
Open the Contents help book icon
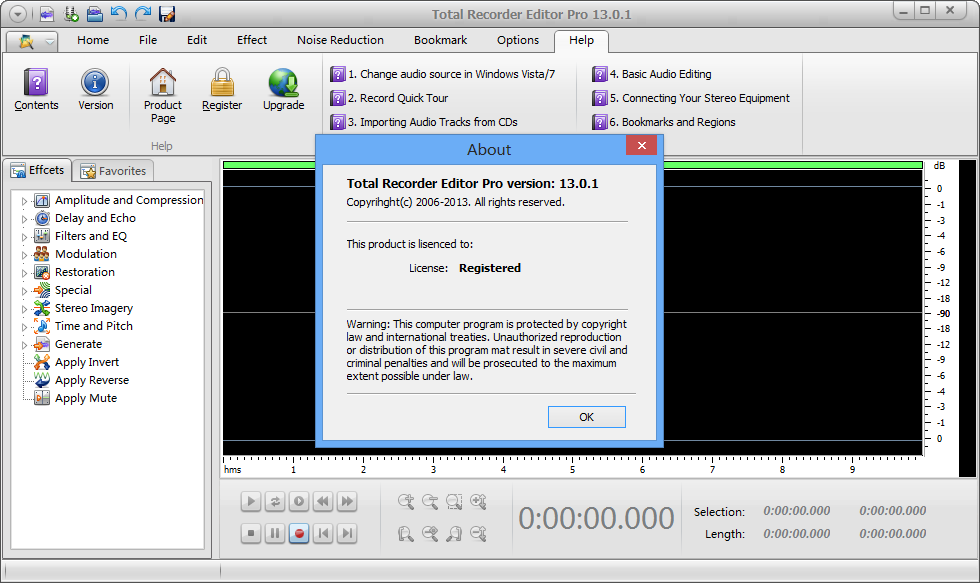(36, 82)
